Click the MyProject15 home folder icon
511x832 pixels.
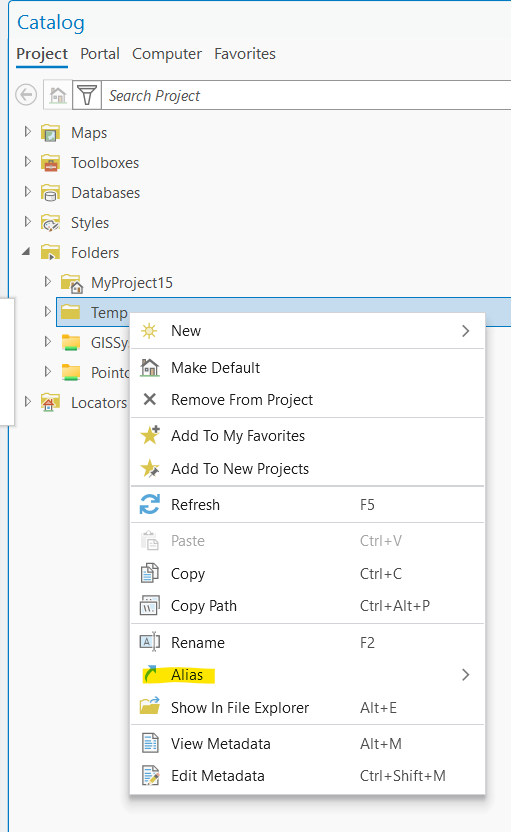pos(71,283)
